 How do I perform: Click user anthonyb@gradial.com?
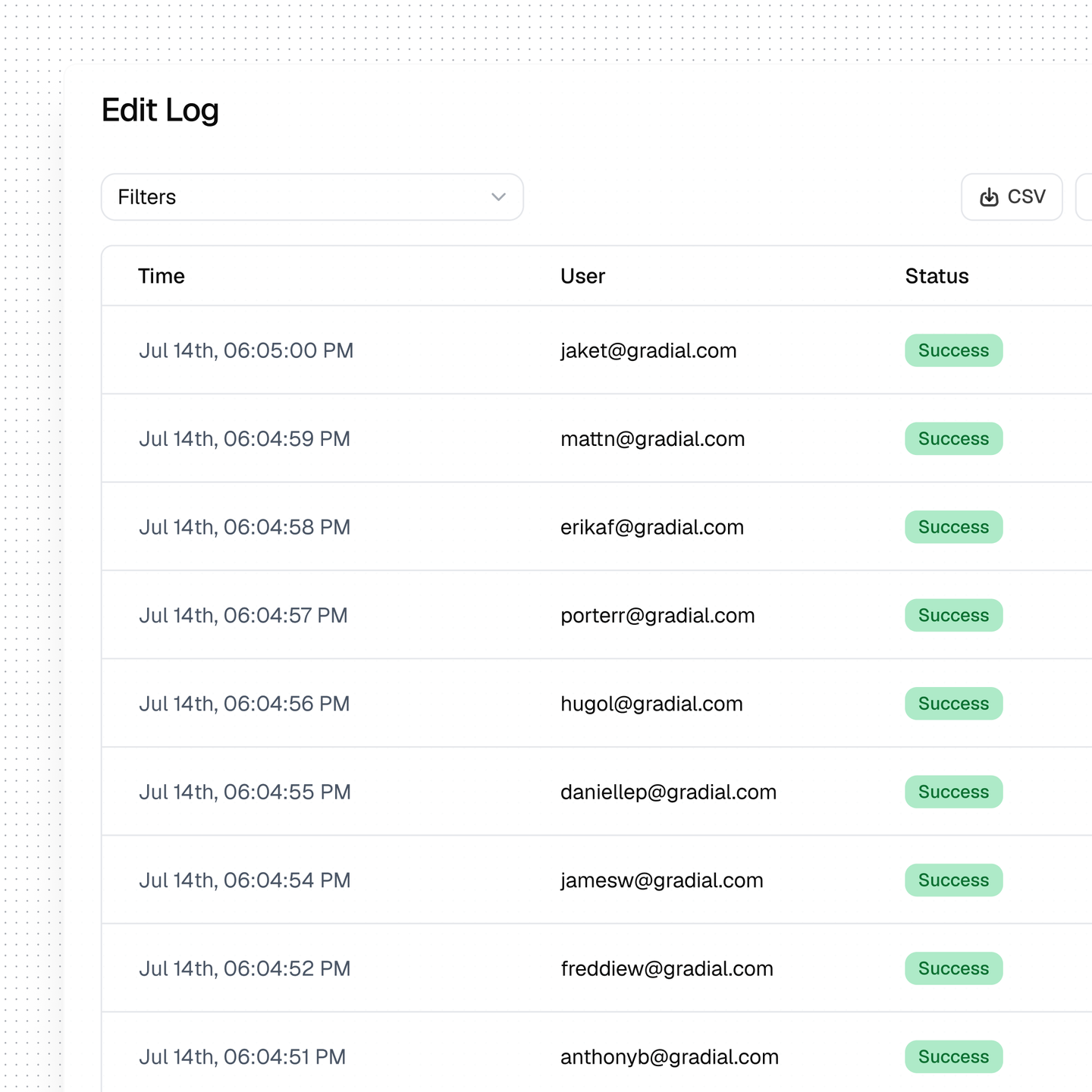pos(670,1057)
